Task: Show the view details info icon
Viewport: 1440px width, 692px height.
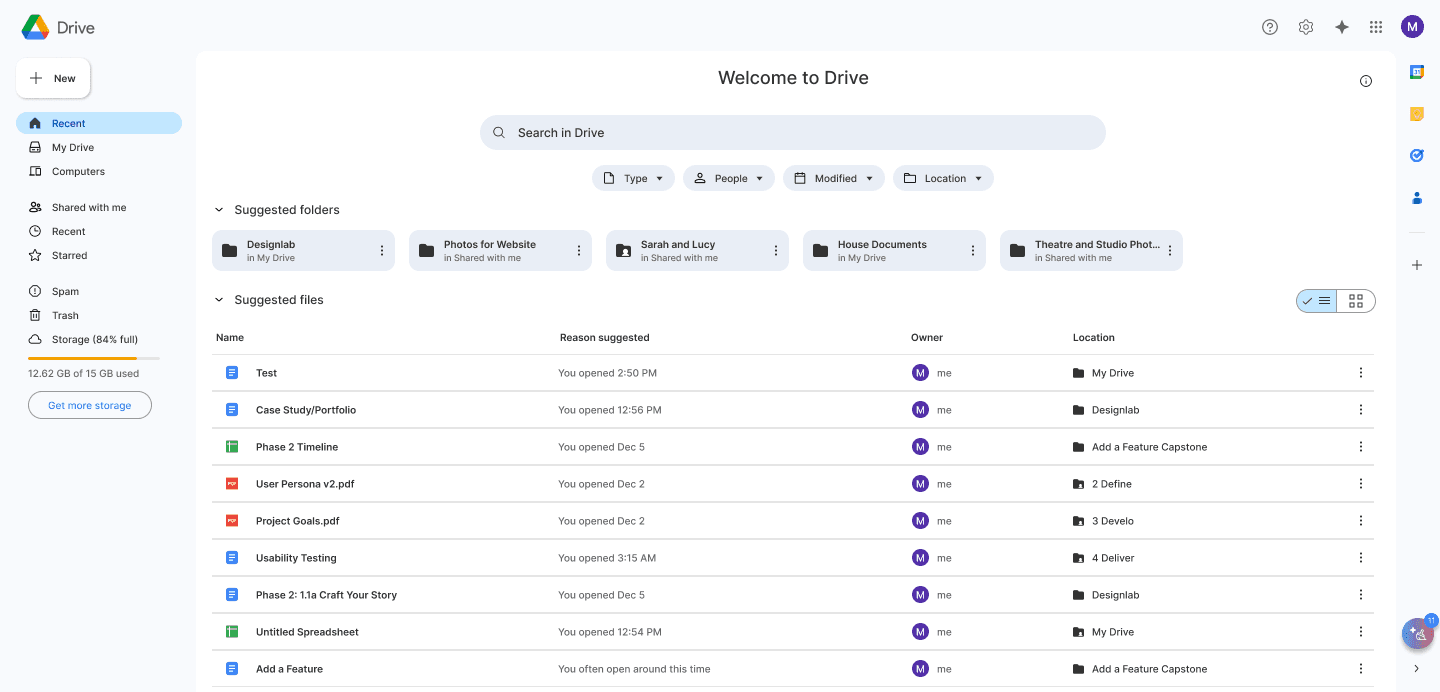Action: 1366,81
